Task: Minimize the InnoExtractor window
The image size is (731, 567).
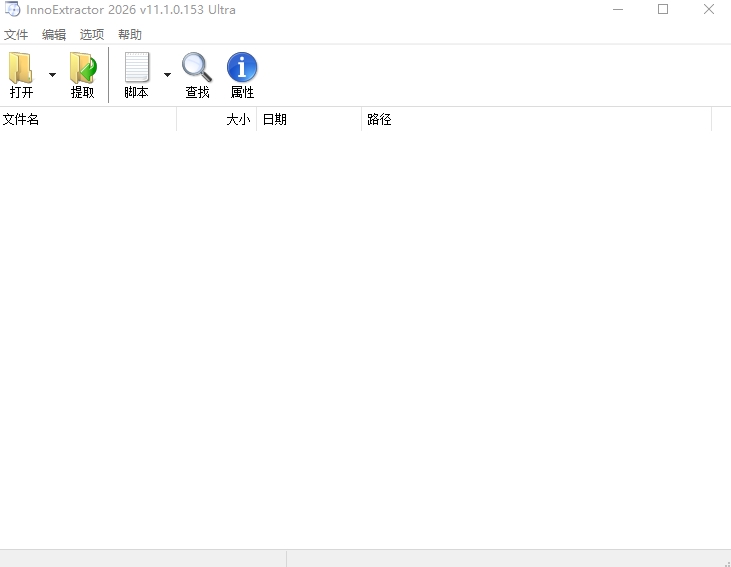Action: 618,9
